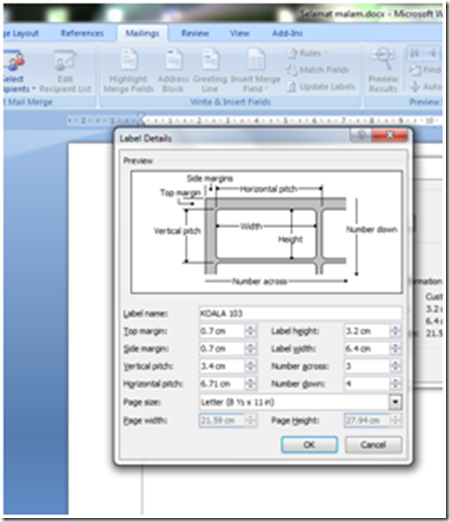450x522 pixels.
Task: Open the Rules dropdown in the ribbon
Action: [307, 53]
